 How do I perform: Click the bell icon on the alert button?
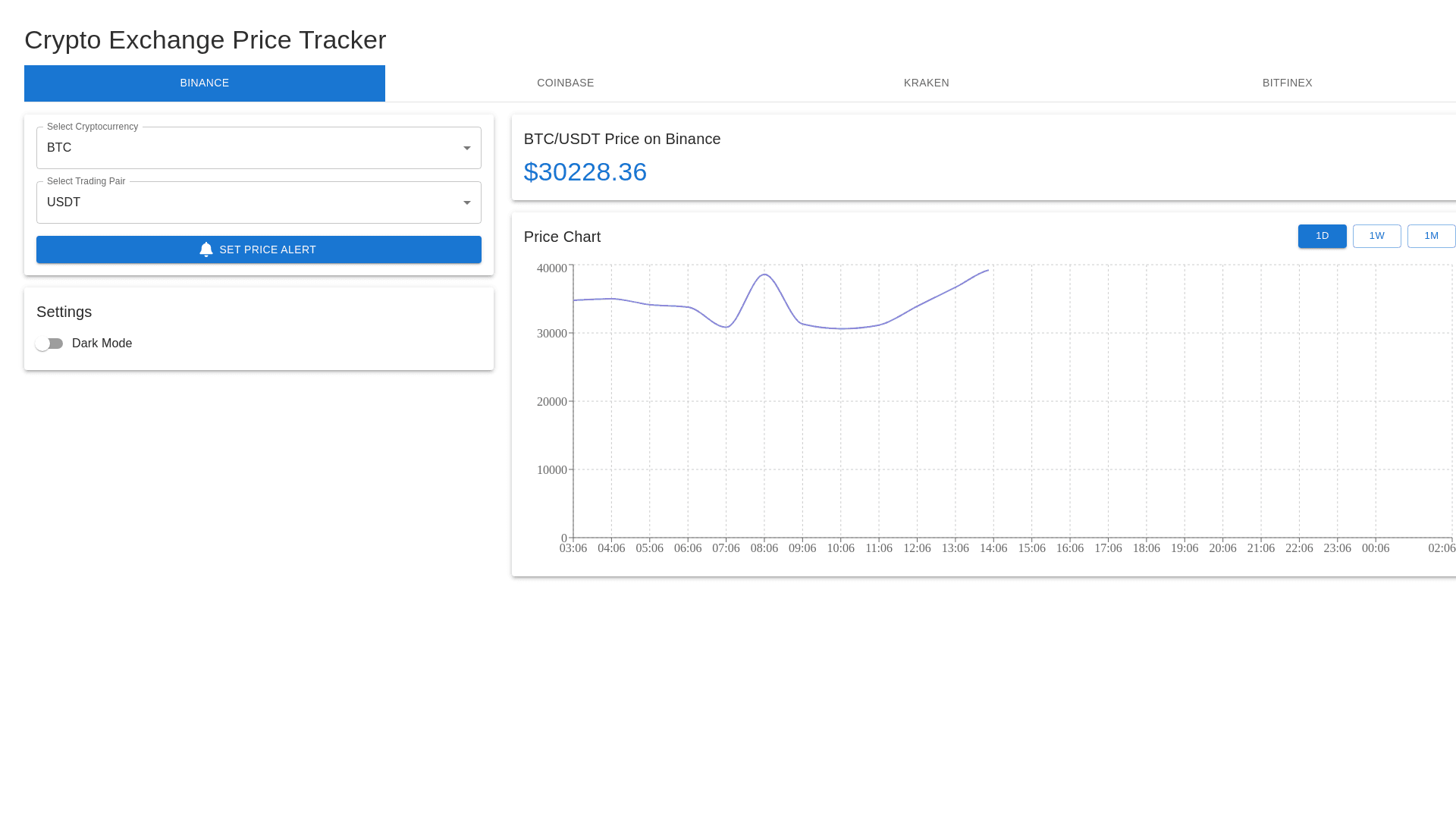(206, 249)
